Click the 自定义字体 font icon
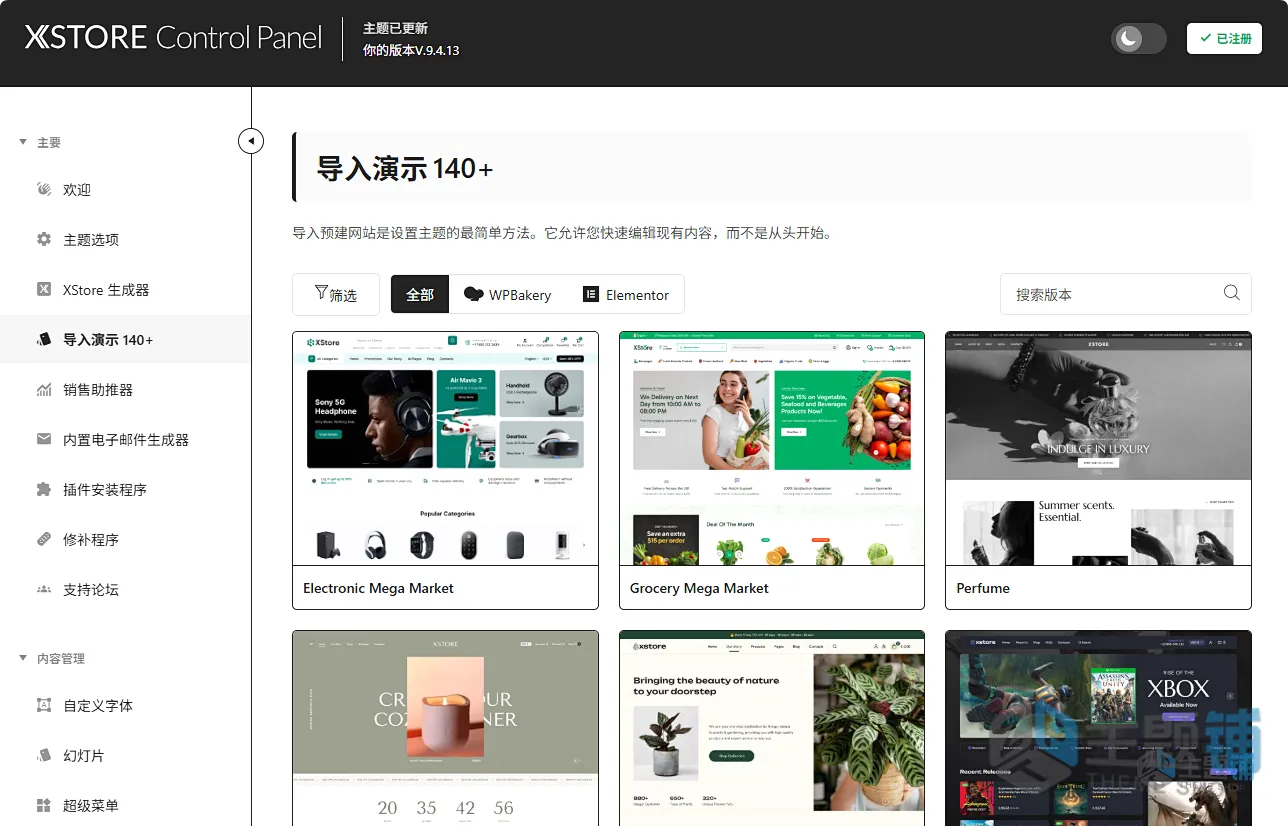 click(x=44, y=705)
